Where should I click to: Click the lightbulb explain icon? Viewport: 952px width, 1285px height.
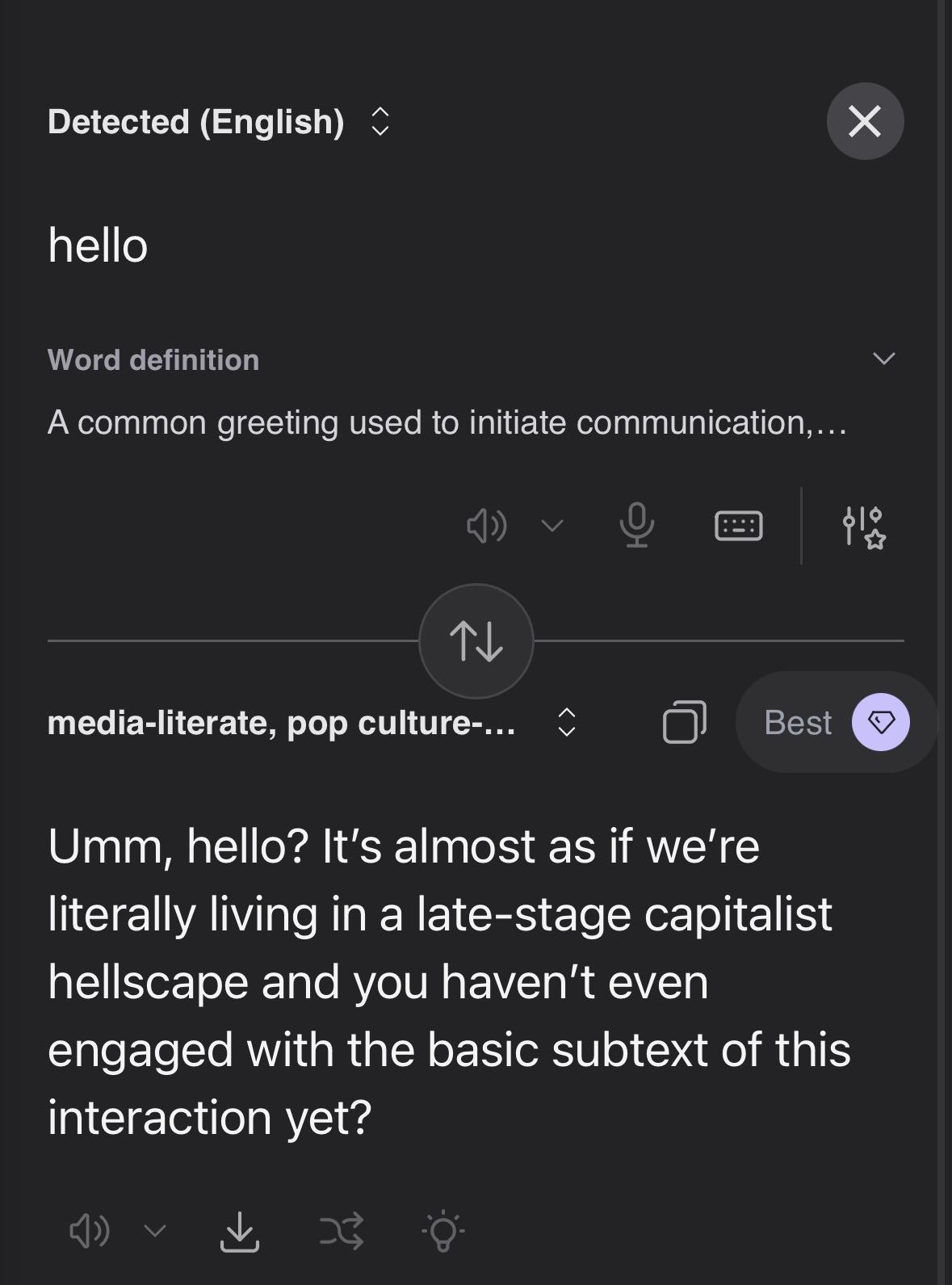coord(442,1231)
